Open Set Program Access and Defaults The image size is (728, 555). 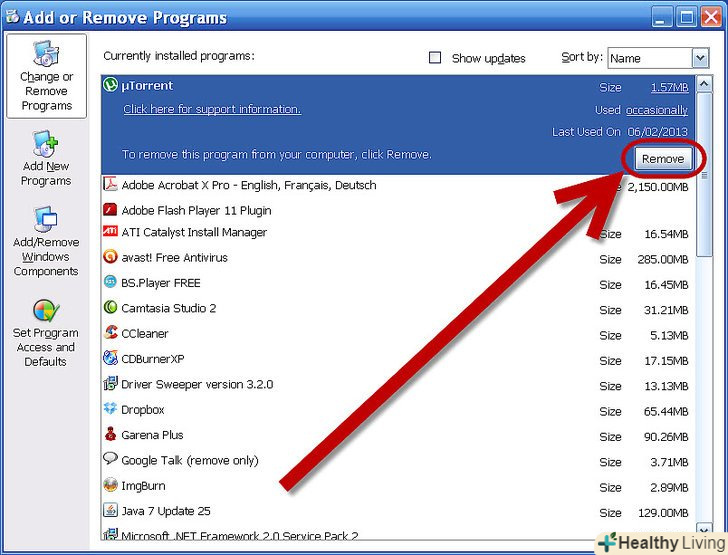coord(46,333)
